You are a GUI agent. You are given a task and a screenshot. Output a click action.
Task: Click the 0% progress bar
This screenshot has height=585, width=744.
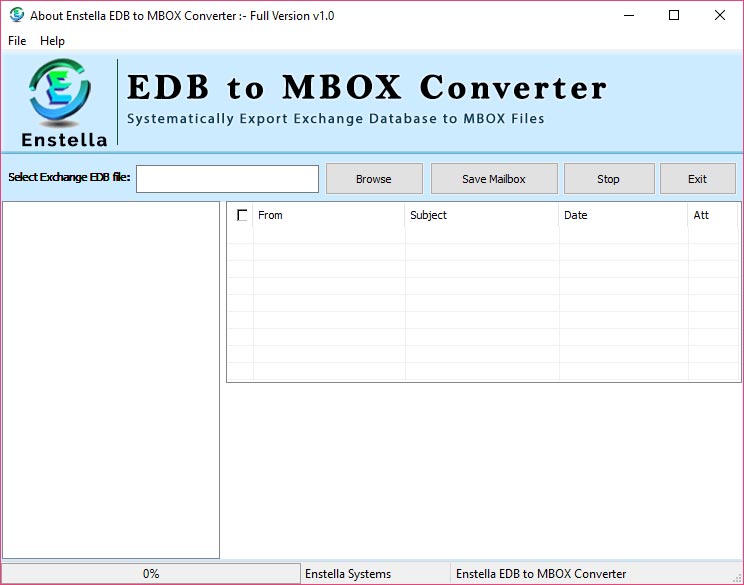point(151,574)
